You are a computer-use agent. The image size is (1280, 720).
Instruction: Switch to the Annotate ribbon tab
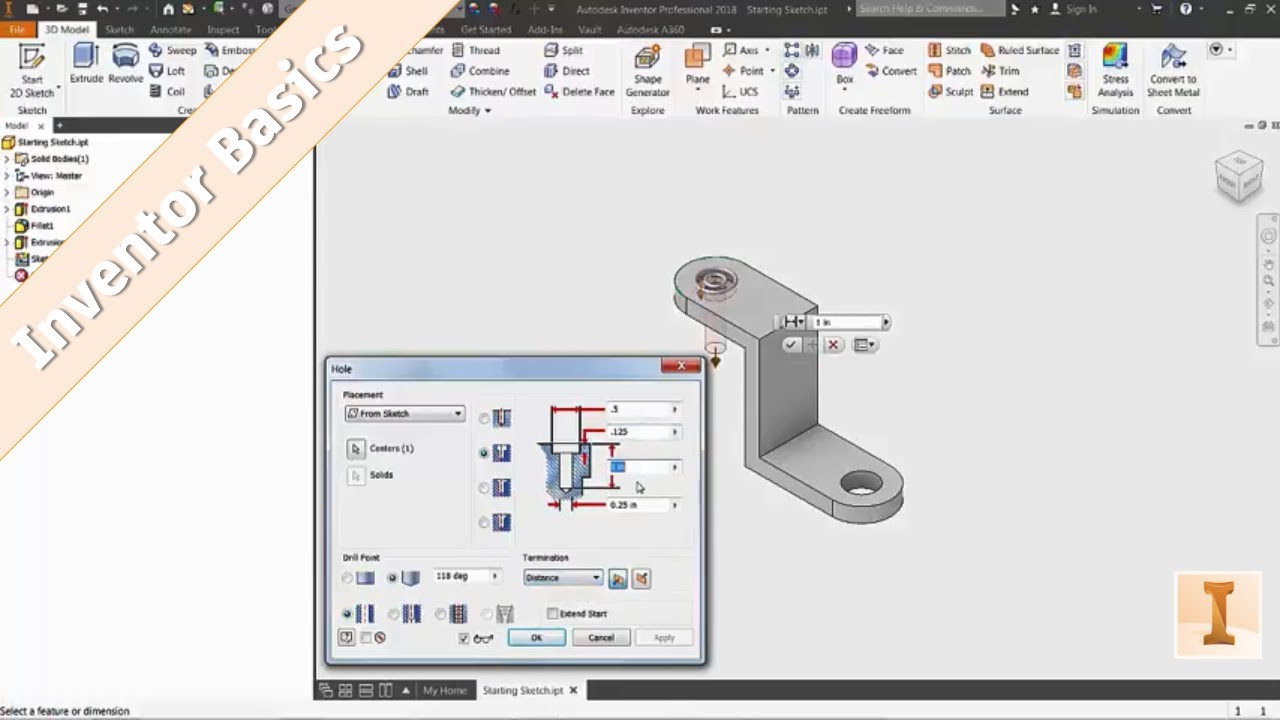(170, 30)
